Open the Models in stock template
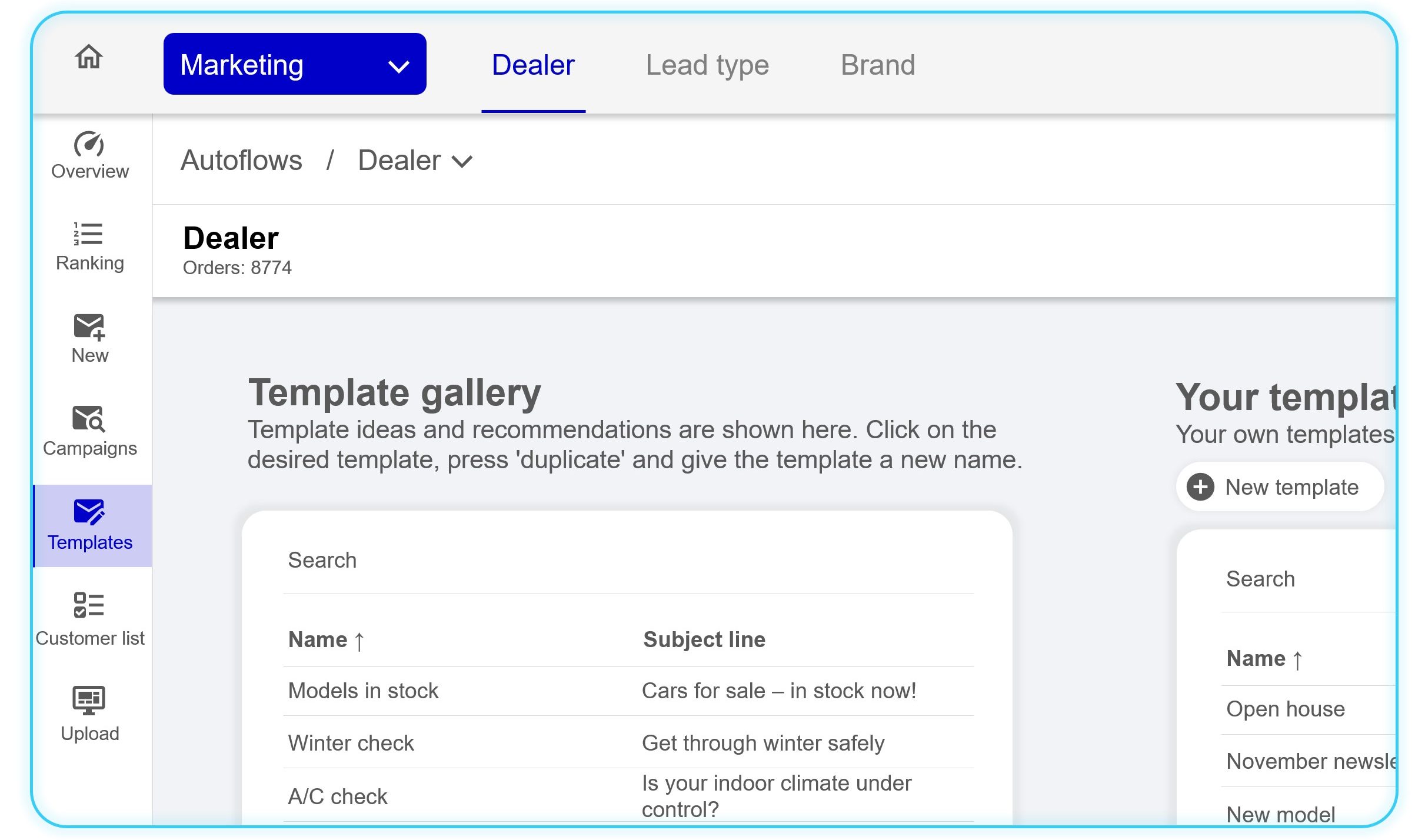 tap(363, 691)
